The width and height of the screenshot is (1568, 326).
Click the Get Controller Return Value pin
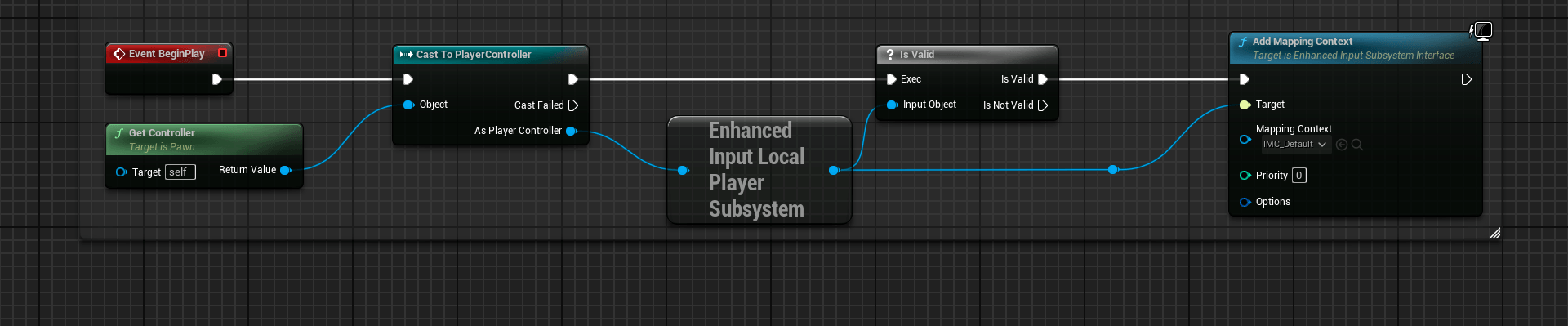tap(286, 170)
